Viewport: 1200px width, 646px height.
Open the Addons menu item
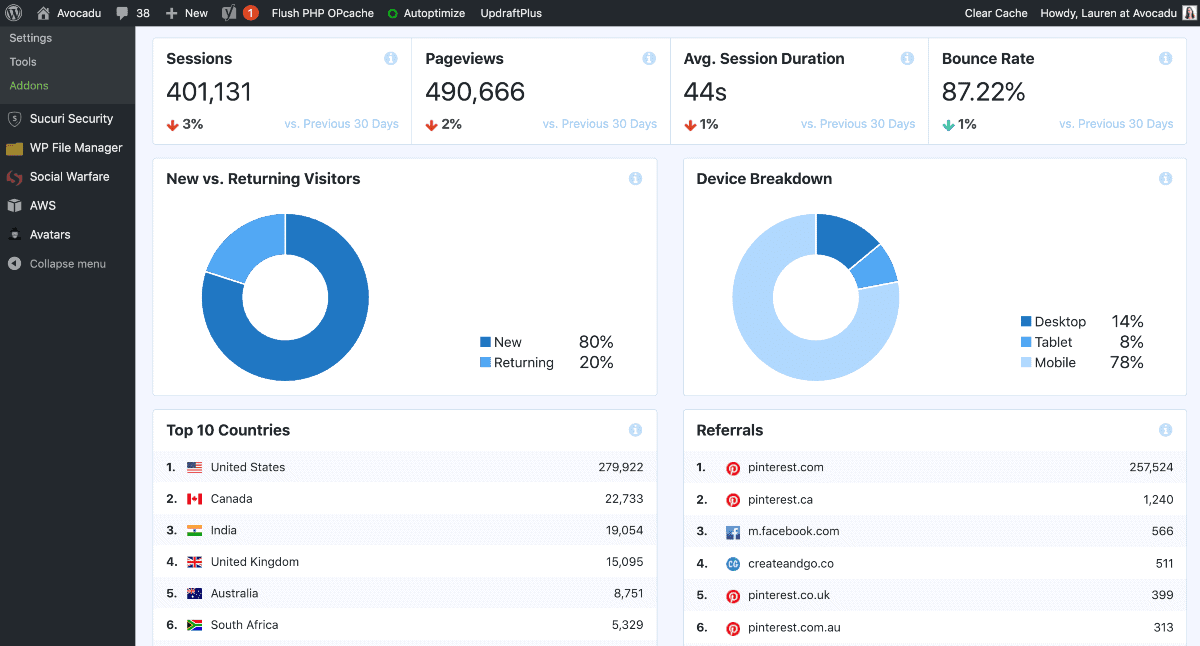(x=28, y=85)
